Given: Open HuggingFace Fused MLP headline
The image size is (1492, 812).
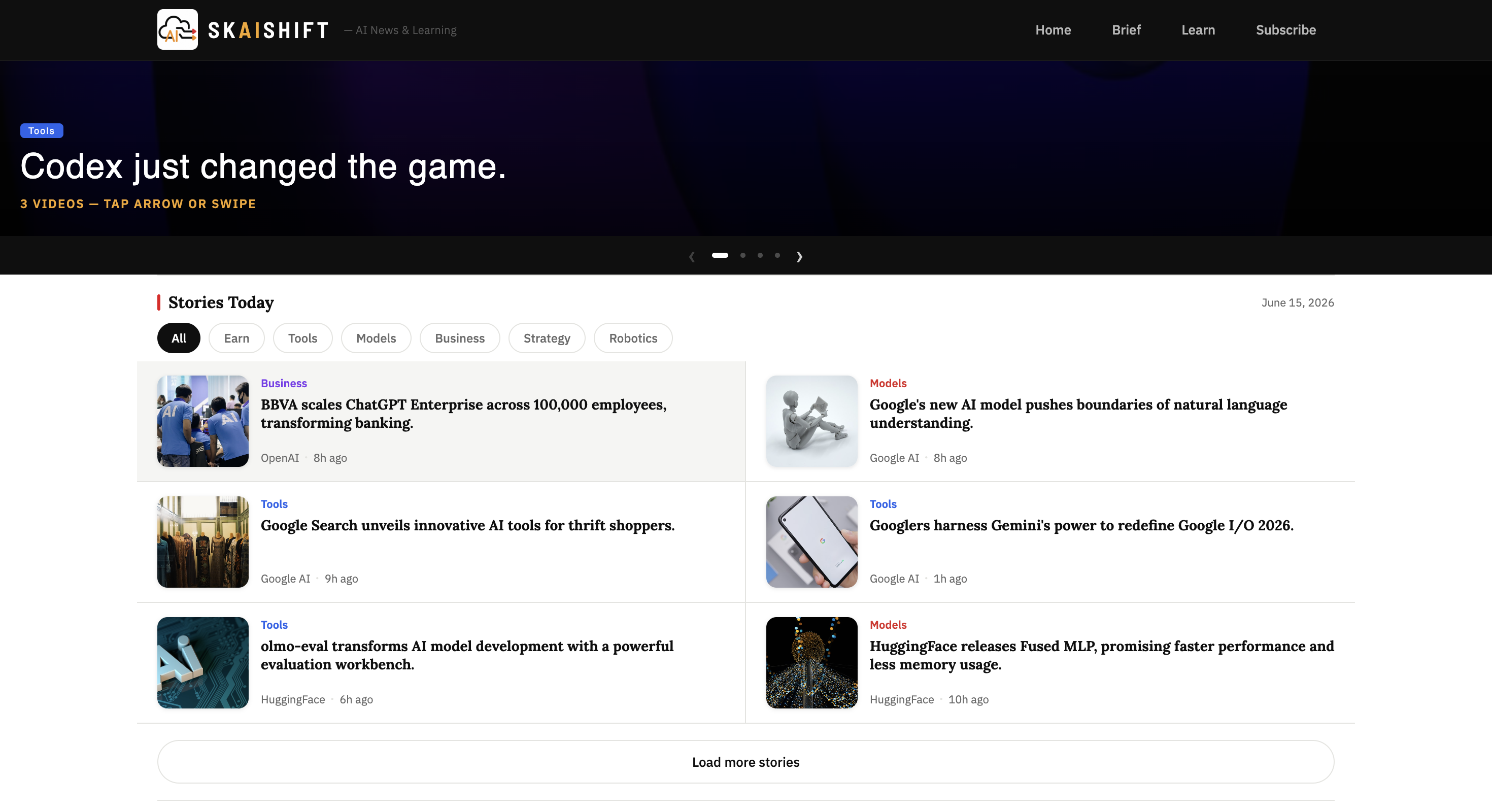Looking at the screenshot, I should coord(1102,655).
